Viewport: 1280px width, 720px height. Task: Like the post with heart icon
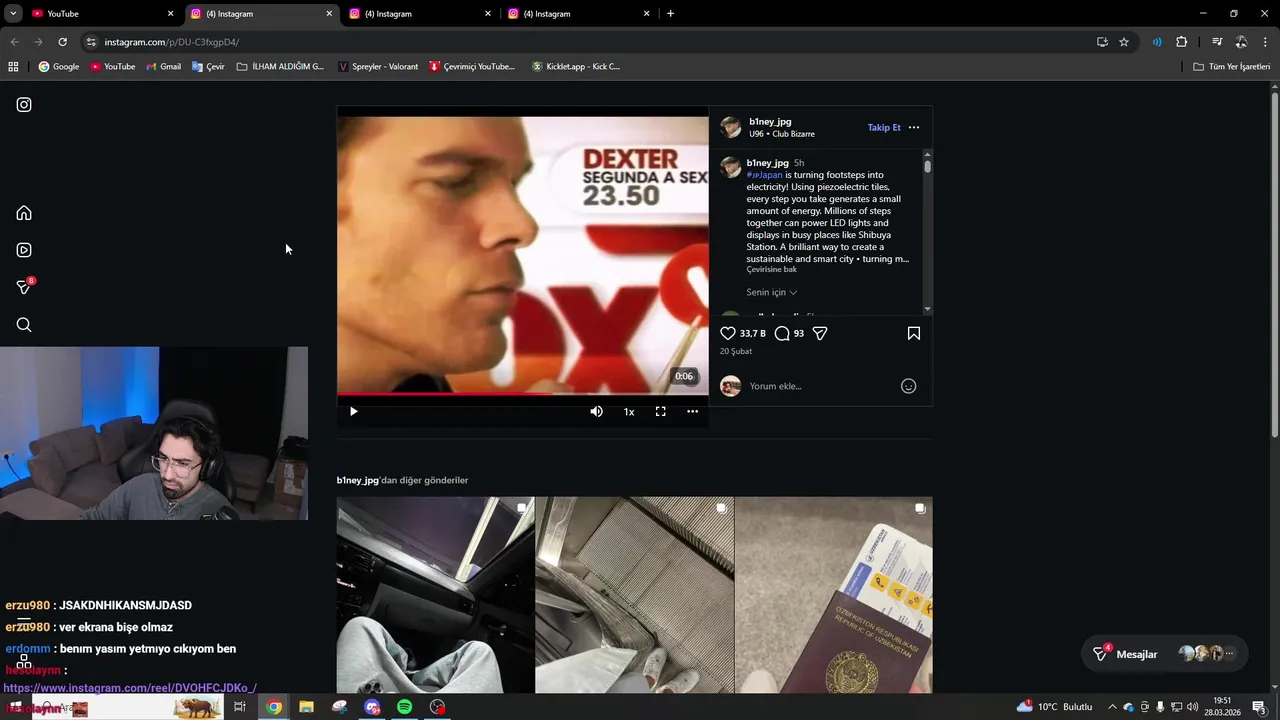click(728, 333)
